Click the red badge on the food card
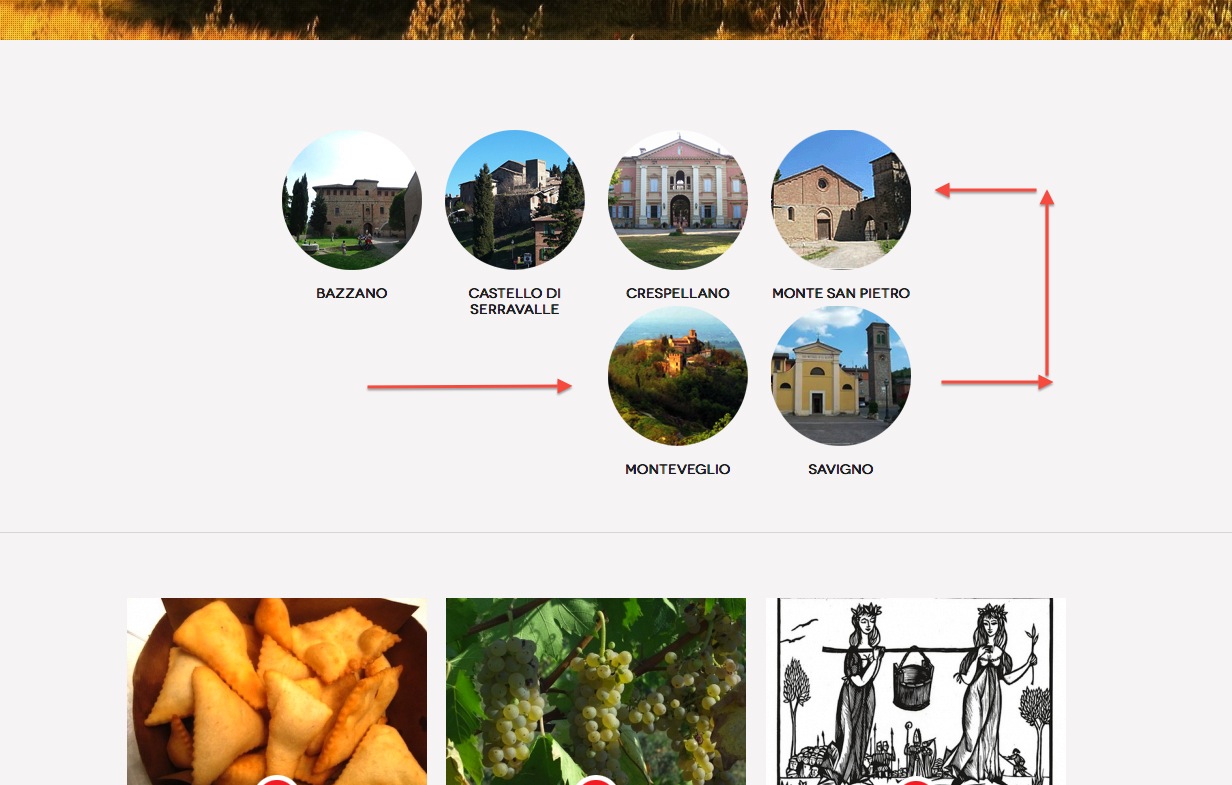Viewport: 1232px width, 785px height. coord(277,780)
